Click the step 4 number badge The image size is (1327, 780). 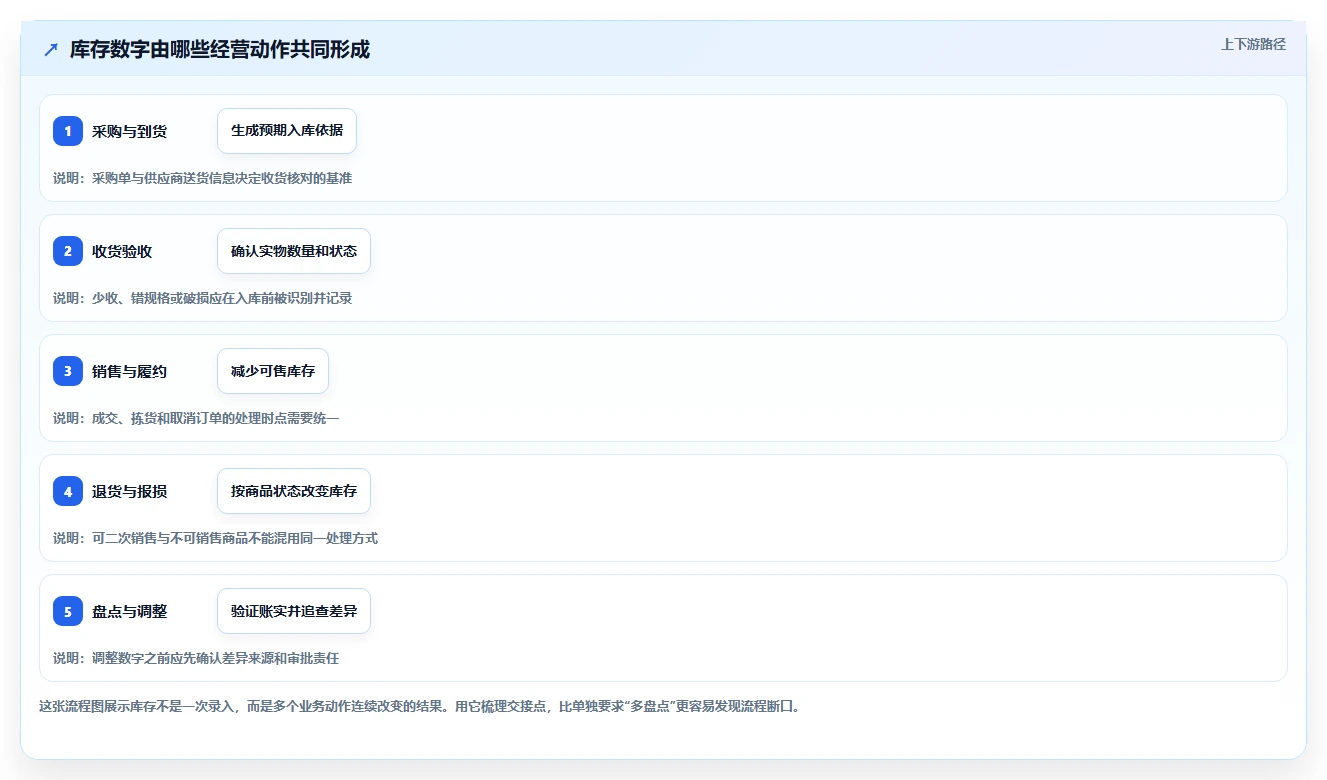point(68,491)
